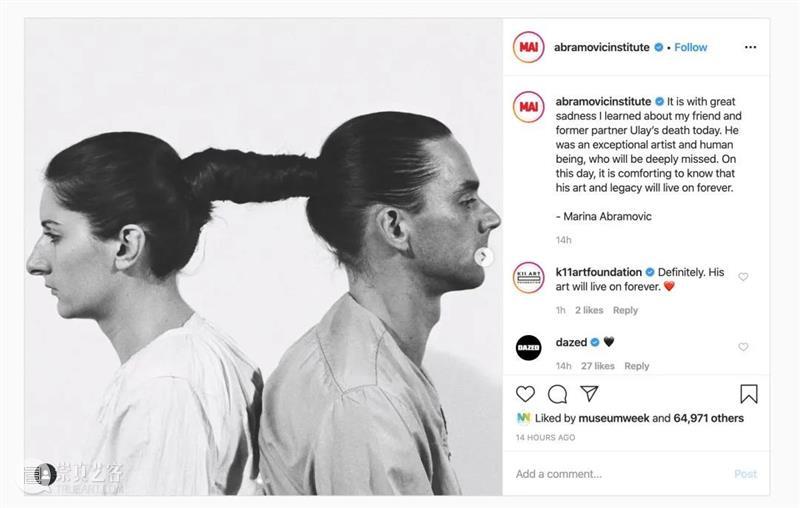The width and height of the screenshot is (800, 508).
Task: View 27 likes on dazed comment
Action: pos(597,366)
